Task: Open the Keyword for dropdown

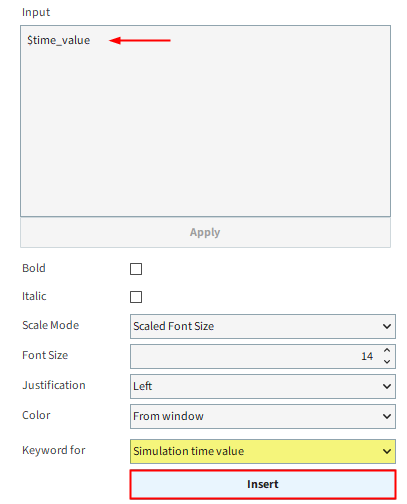Action: pos(263,451)
